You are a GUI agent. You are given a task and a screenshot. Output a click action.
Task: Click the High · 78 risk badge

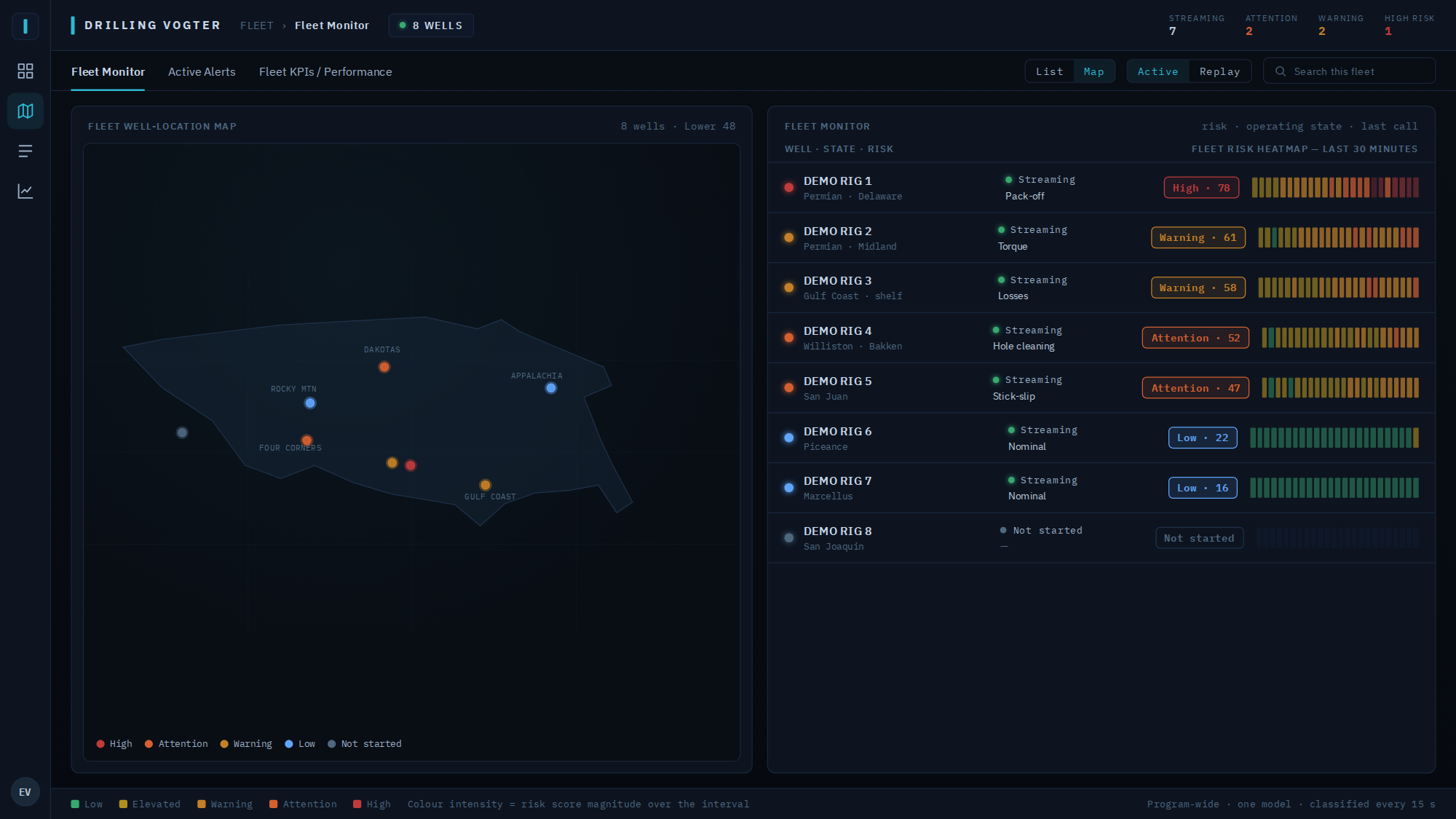pyautogui.click(x=1201, y=188)
